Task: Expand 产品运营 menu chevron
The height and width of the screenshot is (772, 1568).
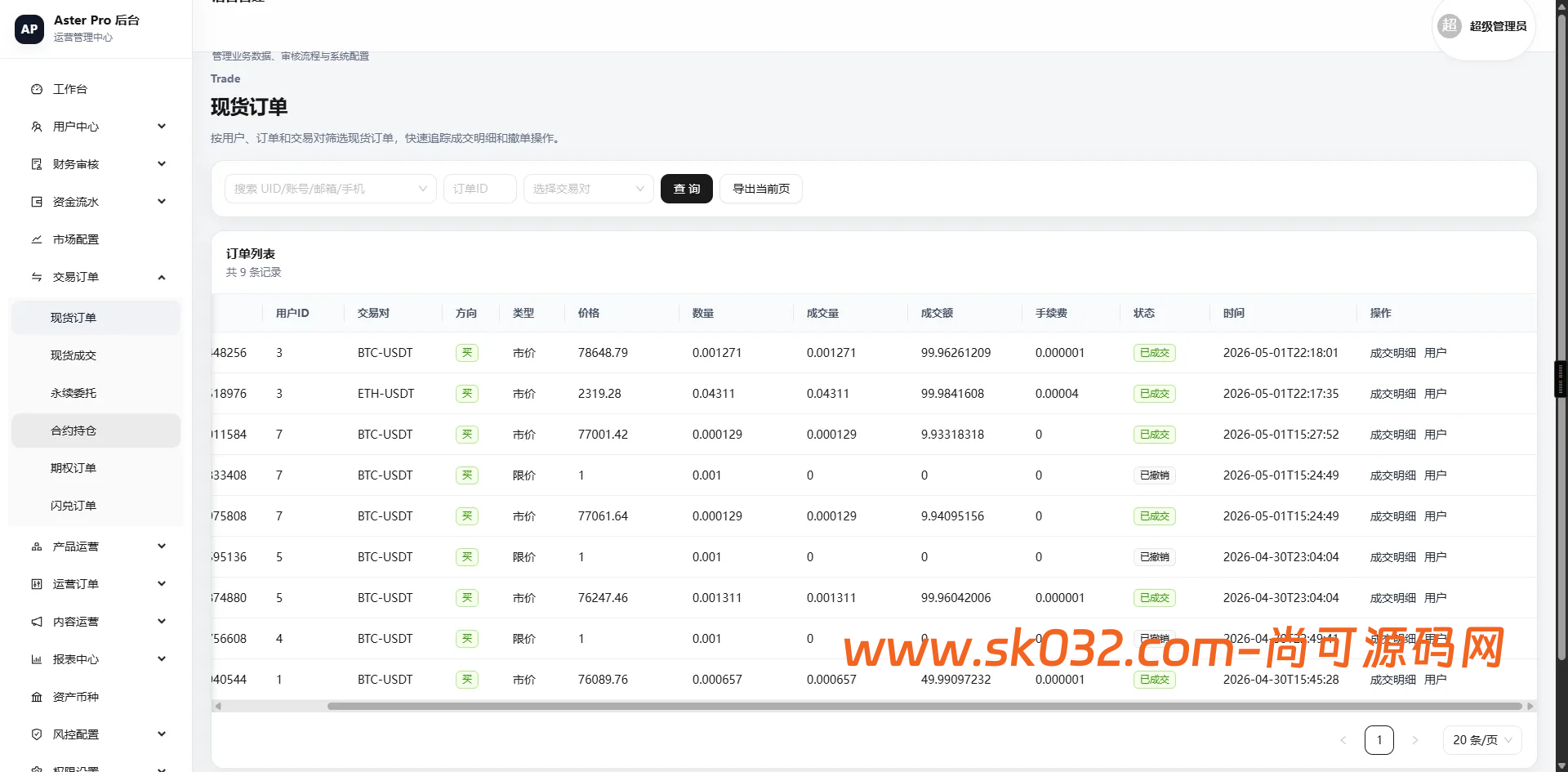Action: click(x=162, y=546)
